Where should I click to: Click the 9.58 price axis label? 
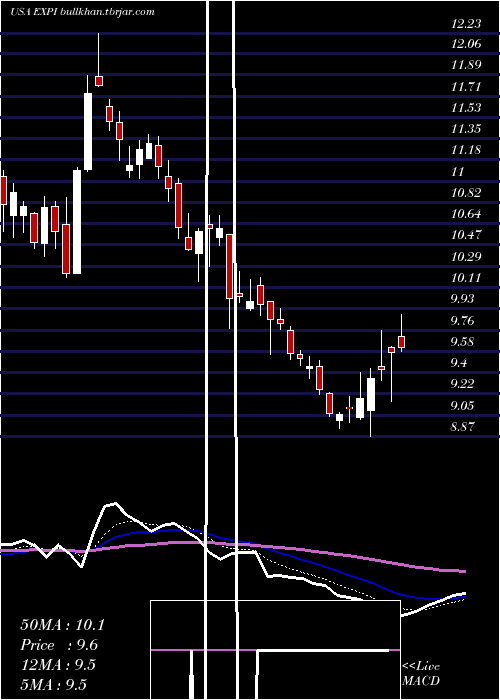(x=462, y=342)
